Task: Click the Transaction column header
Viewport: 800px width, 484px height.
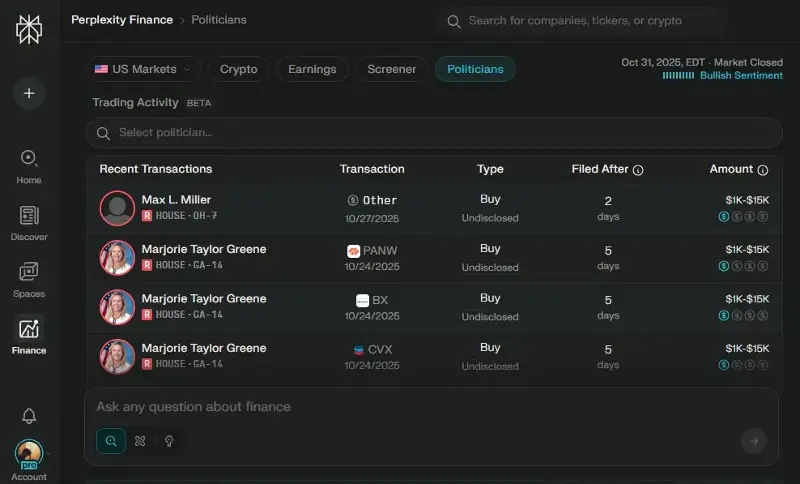Action: point(372,169)
